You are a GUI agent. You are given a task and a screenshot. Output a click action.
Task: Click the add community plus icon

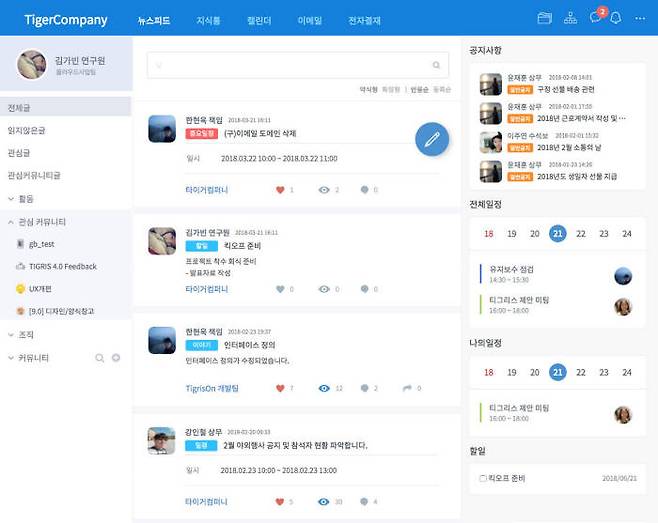116,358
